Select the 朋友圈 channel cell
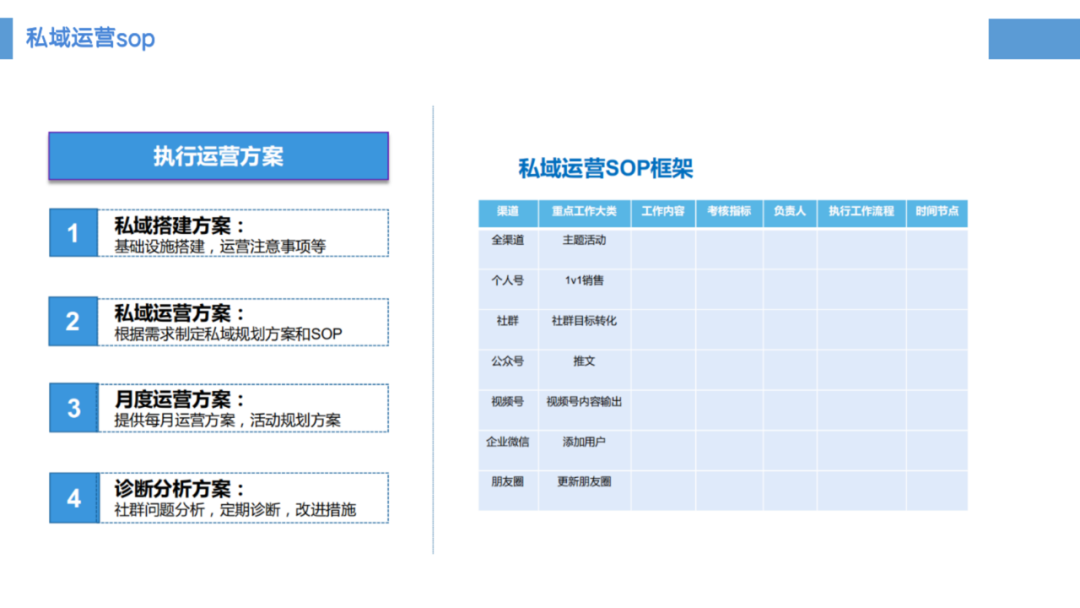Viewport: 1080px width, 608px height. (508, 490)
